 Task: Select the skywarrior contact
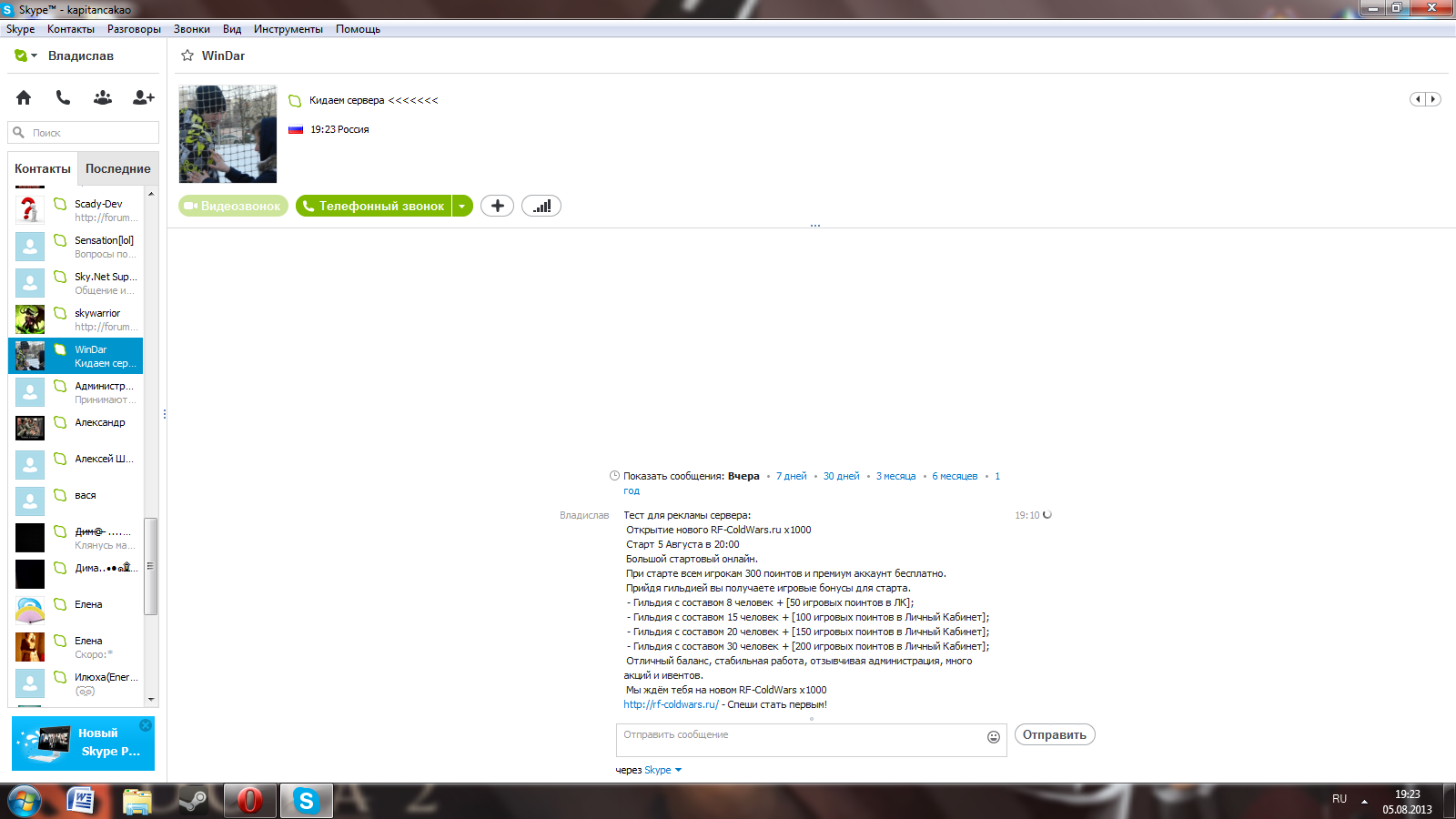[x=76, y=319]
